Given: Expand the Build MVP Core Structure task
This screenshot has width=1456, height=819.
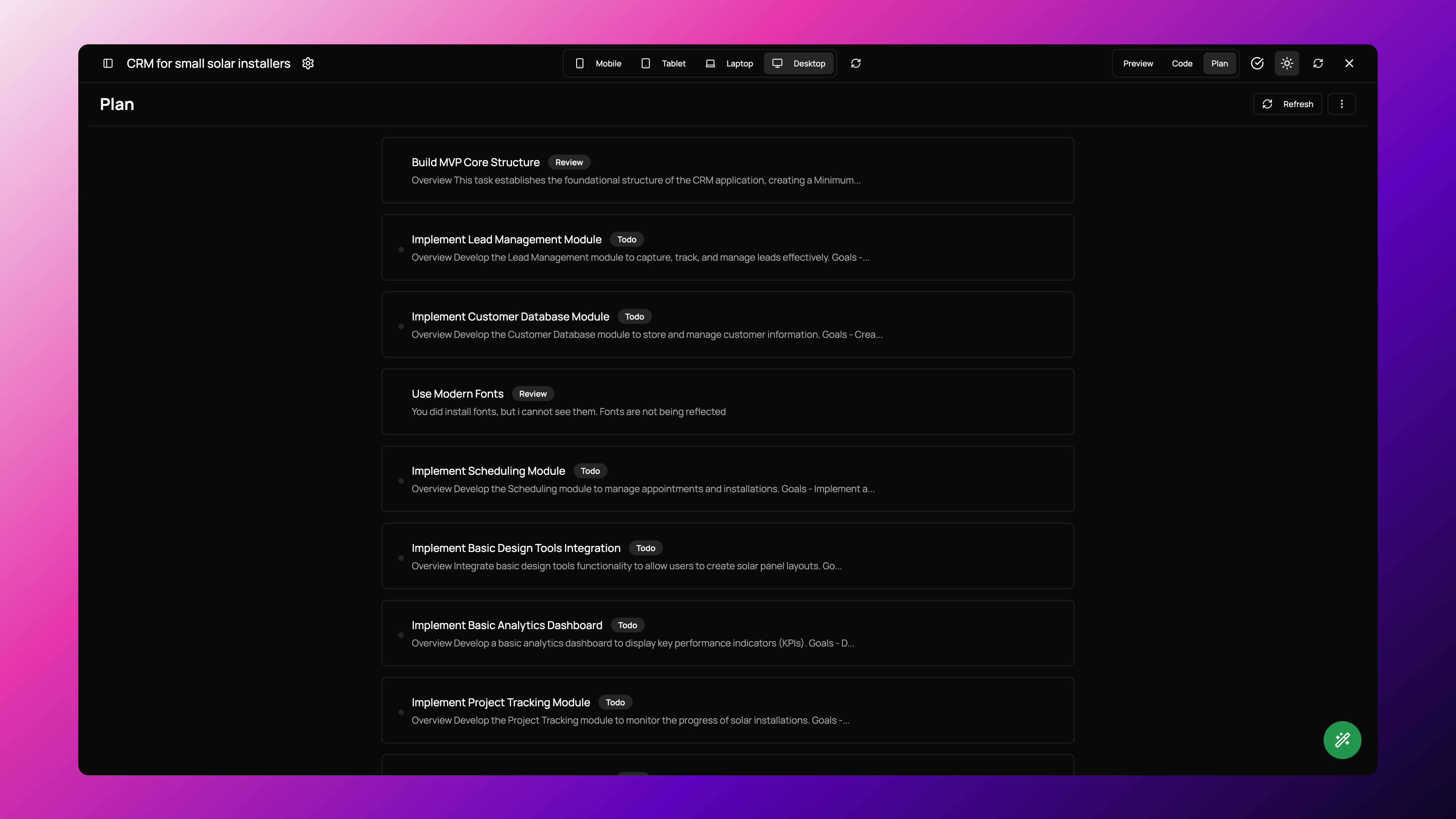Looking at the screenshot, I should pos(475,162).
